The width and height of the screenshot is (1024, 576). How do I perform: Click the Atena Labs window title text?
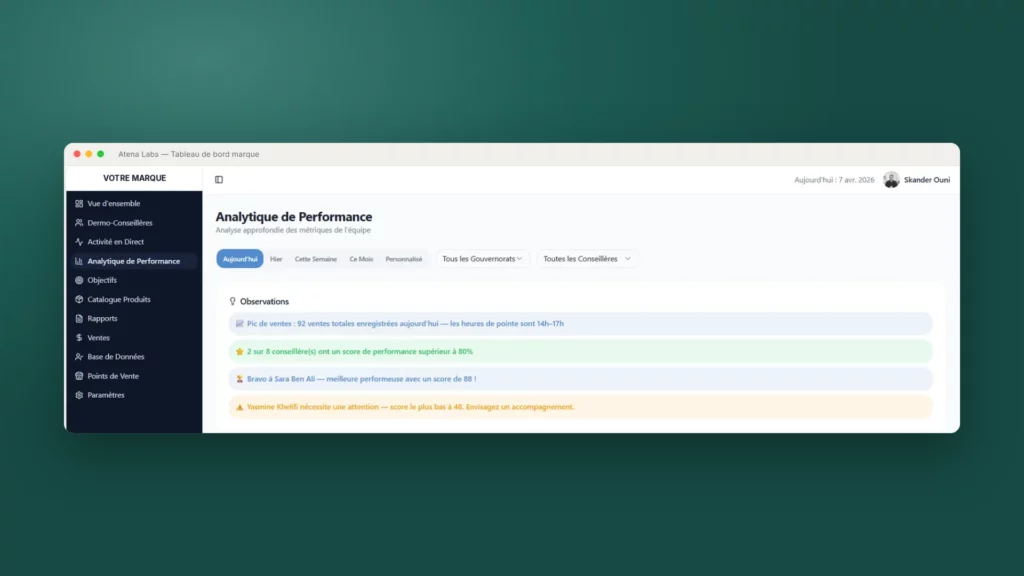point(189,154)
